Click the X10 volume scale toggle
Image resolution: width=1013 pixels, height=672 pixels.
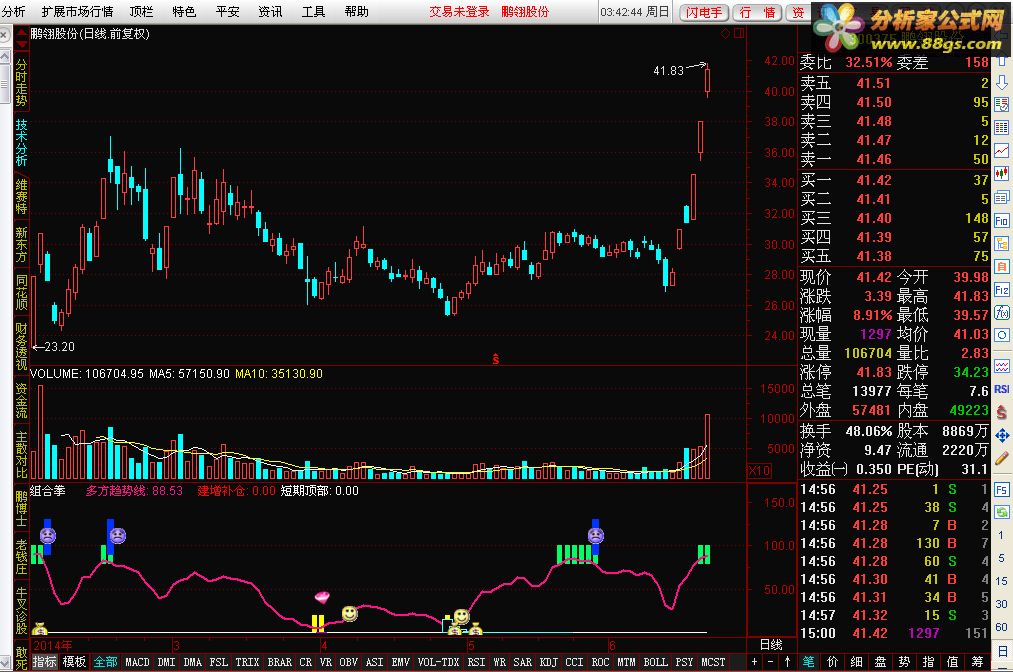click(759, 471)
